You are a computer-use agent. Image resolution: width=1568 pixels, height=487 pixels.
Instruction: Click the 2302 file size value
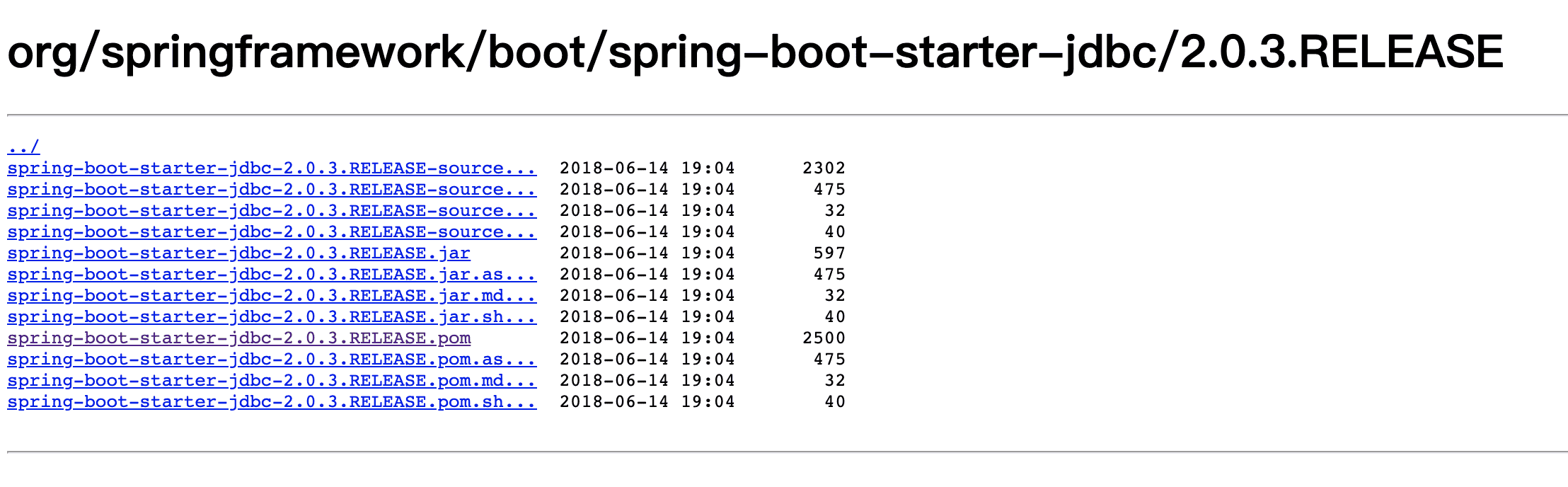[824, 168]
